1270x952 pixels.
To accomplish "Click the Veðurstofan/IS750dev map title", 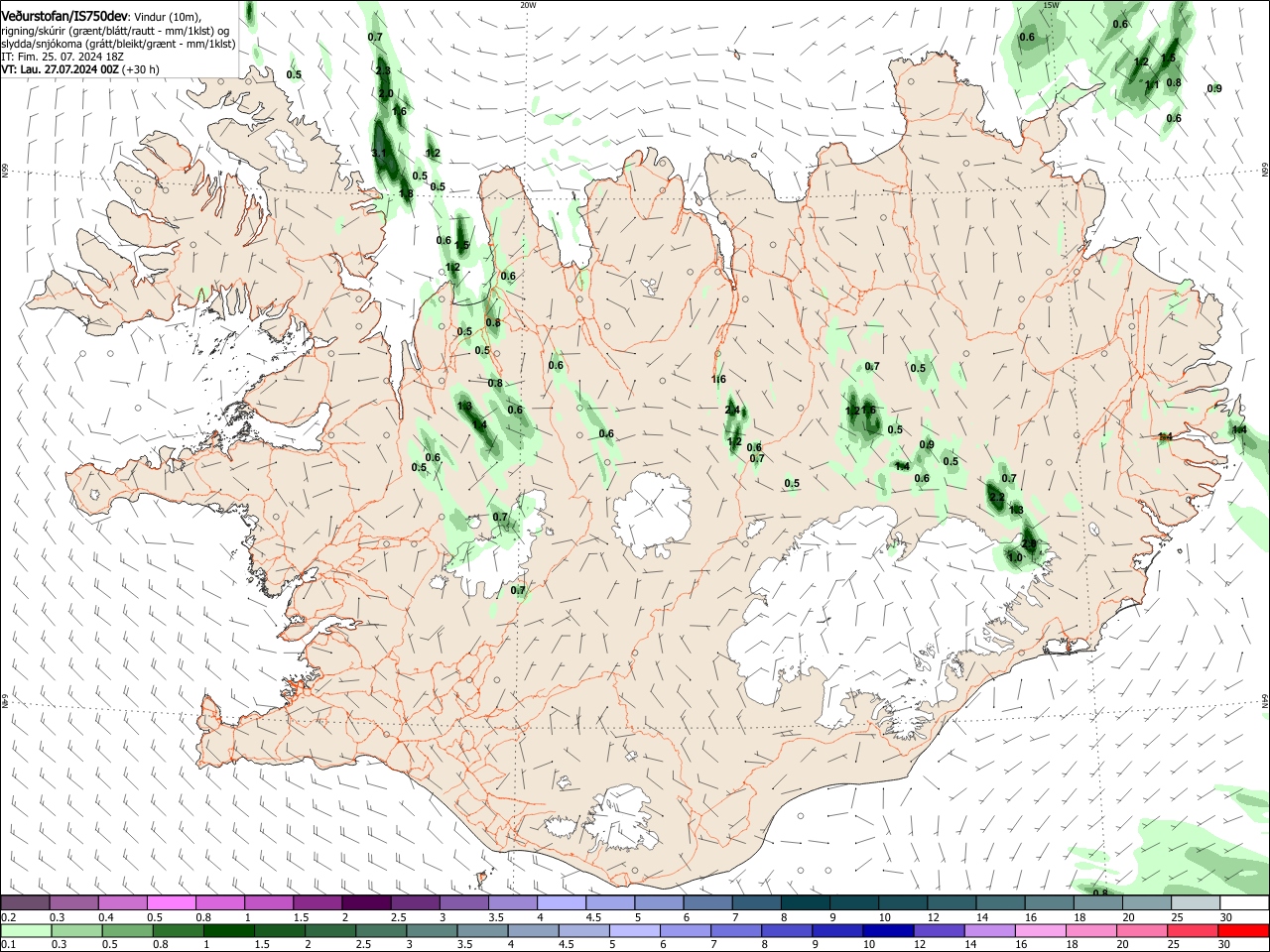I will point(64,17).
